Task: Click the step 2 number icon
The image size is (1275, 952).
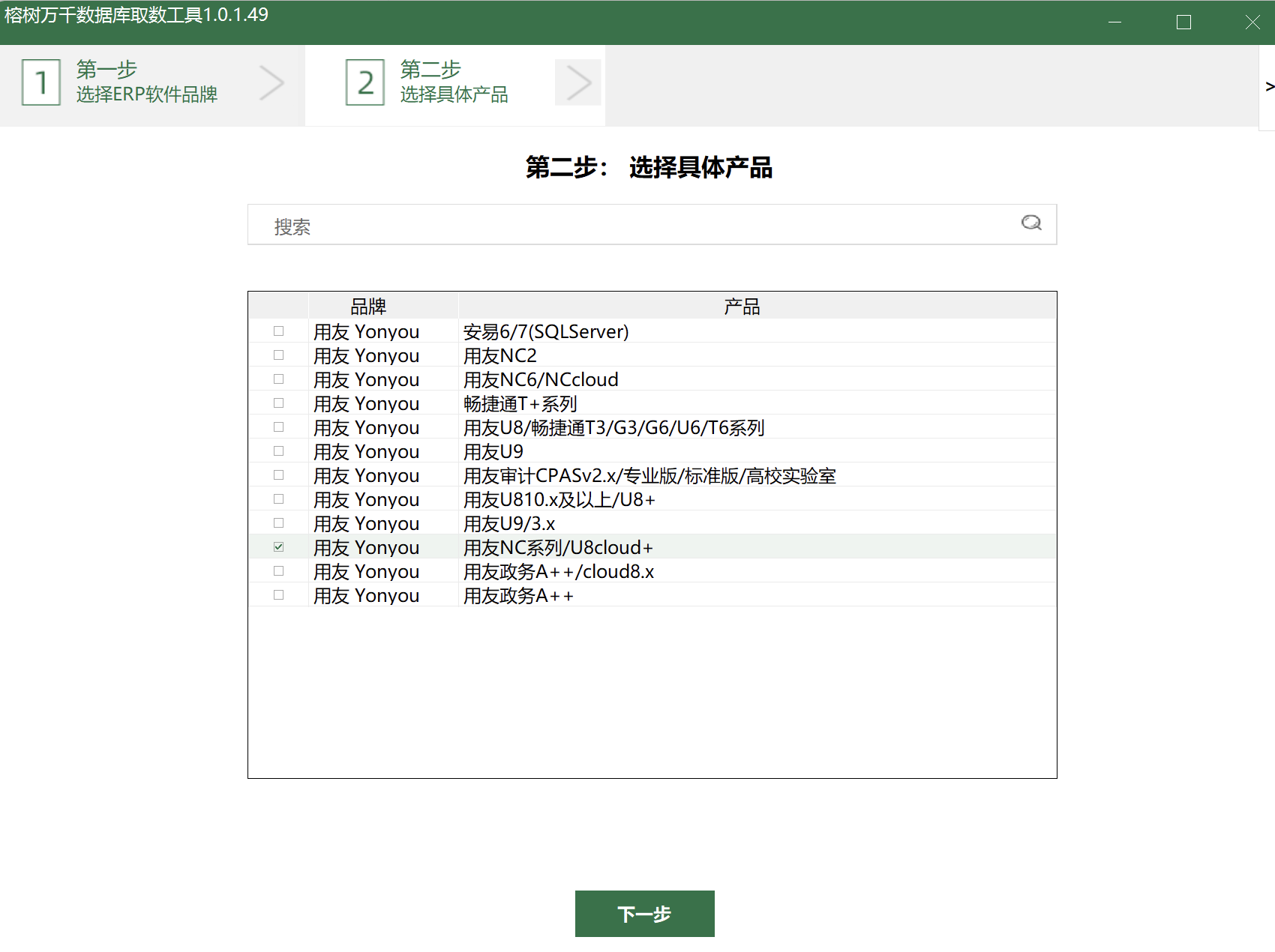Action: (365, 82)
